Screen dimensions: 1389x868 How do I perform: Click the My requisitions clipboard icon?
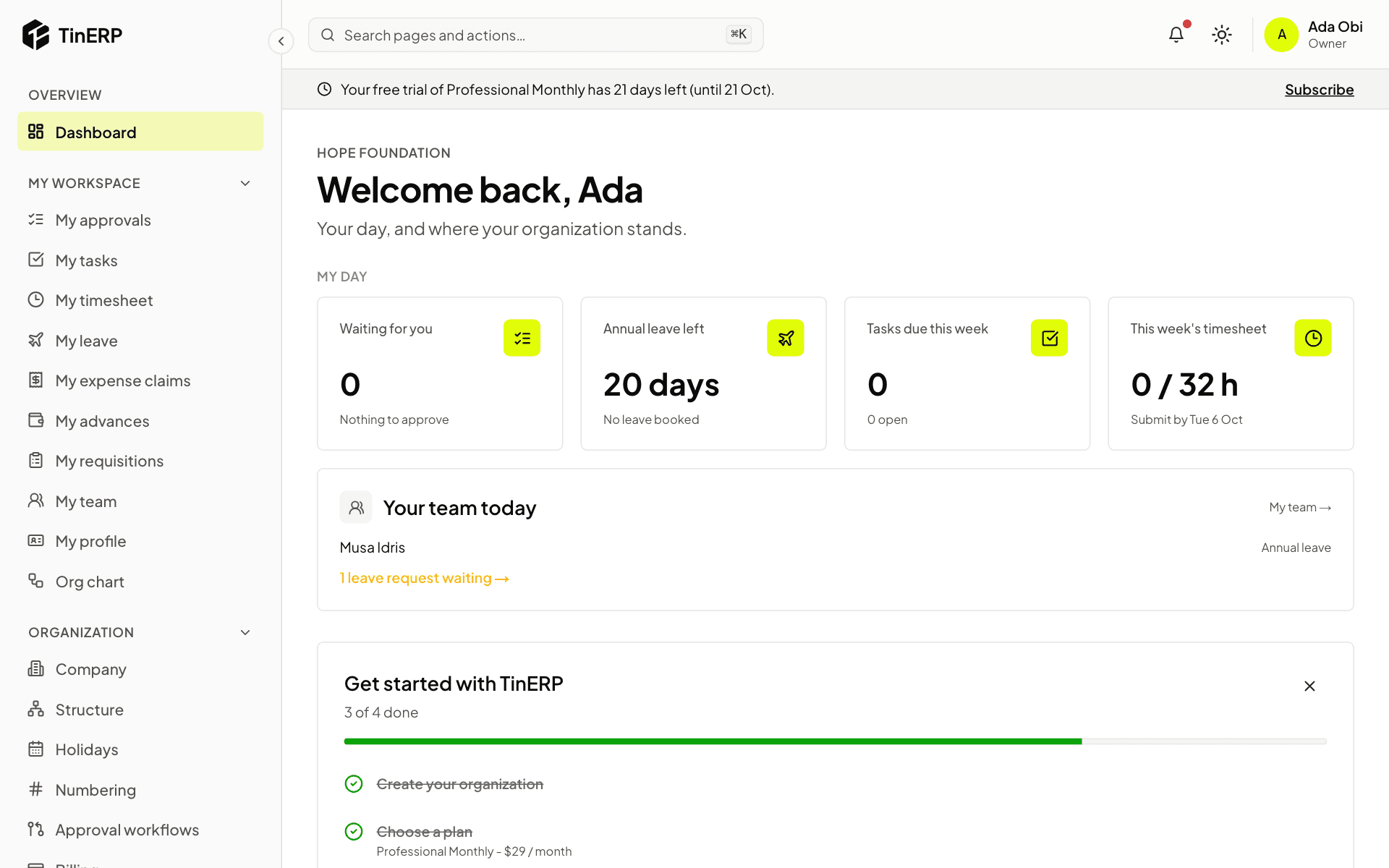click(x=35, y=460)
